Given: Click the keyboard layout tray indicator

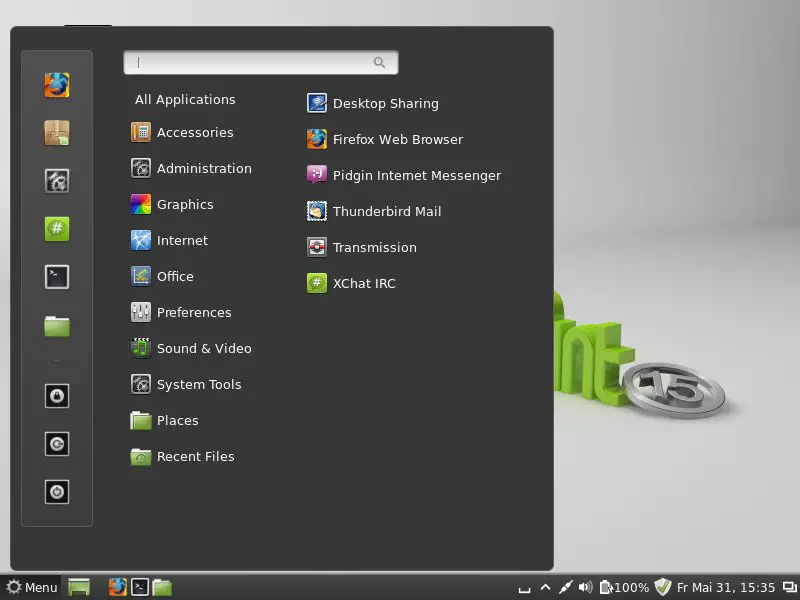Looking at the screenshot, I should click(524, 589).
